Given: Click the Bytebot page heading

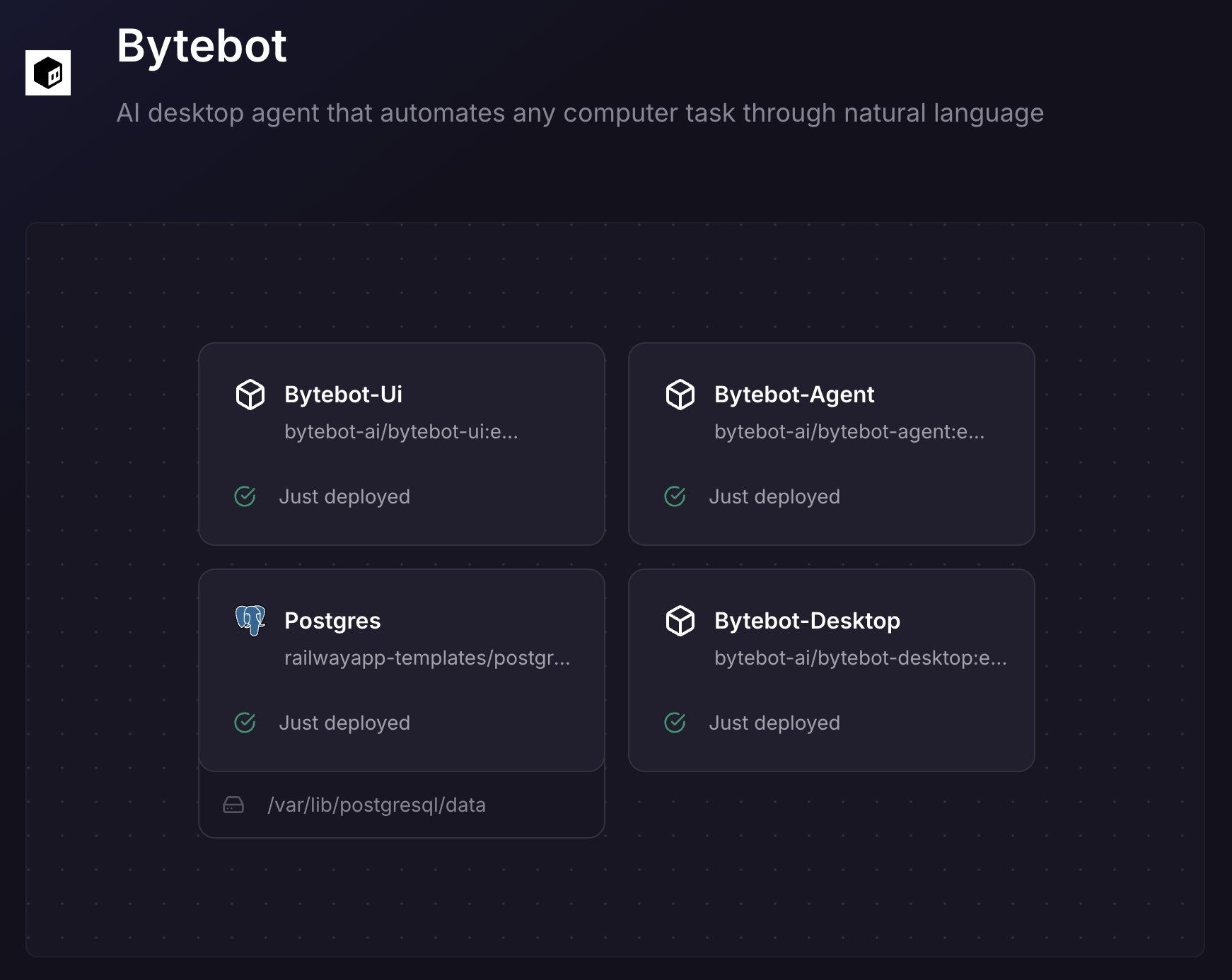Looking at the screenshot, I should coord(202,47).
